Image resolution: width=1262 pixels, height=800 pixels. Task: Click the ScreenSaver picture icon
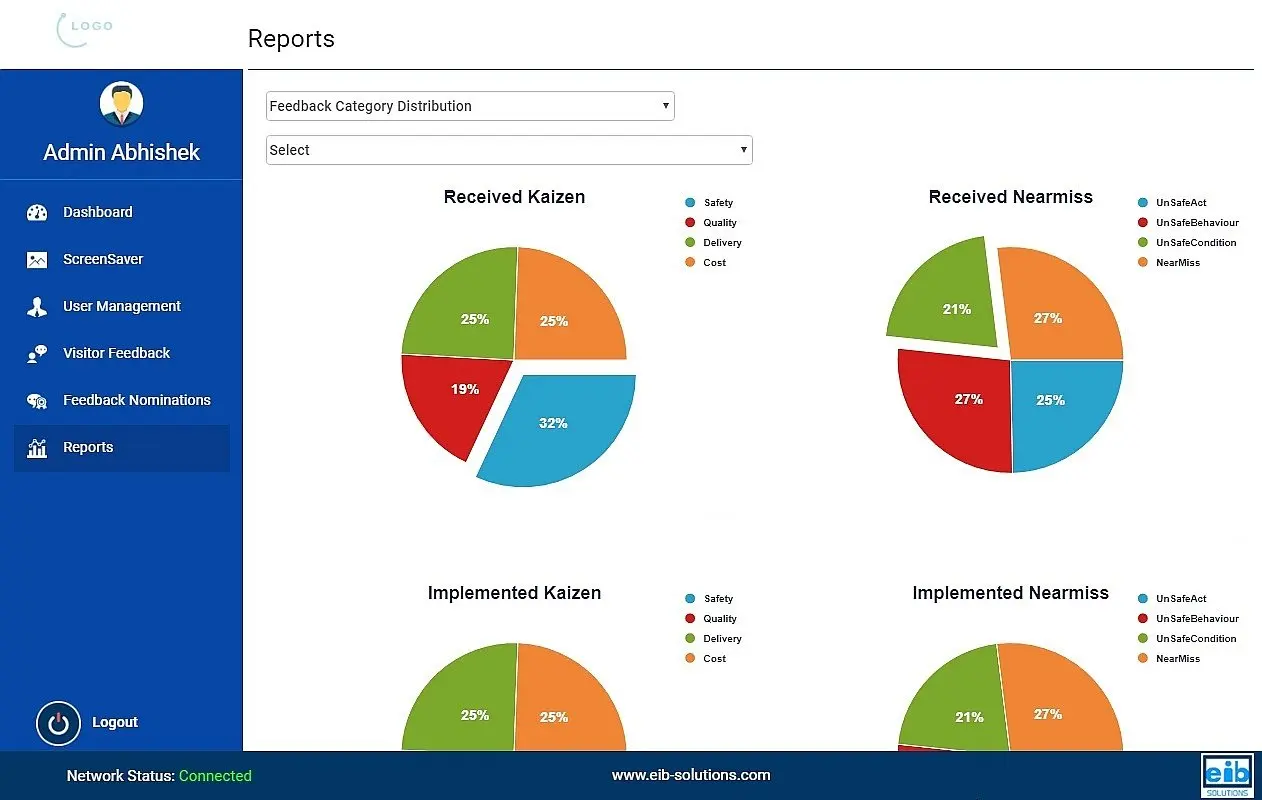click(37, 259)
